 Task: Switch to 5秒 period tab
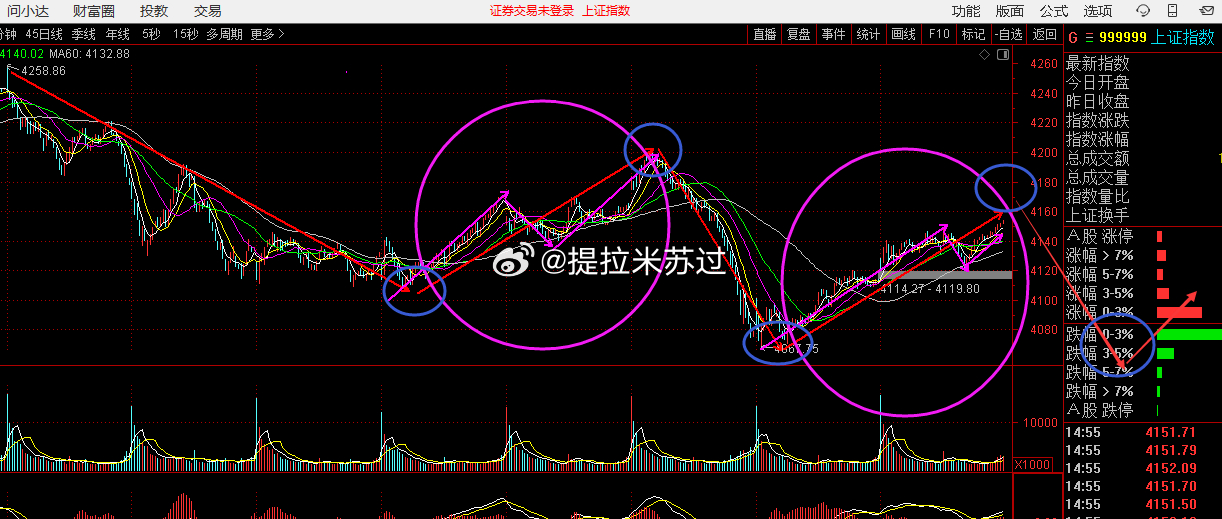point(150,34)
